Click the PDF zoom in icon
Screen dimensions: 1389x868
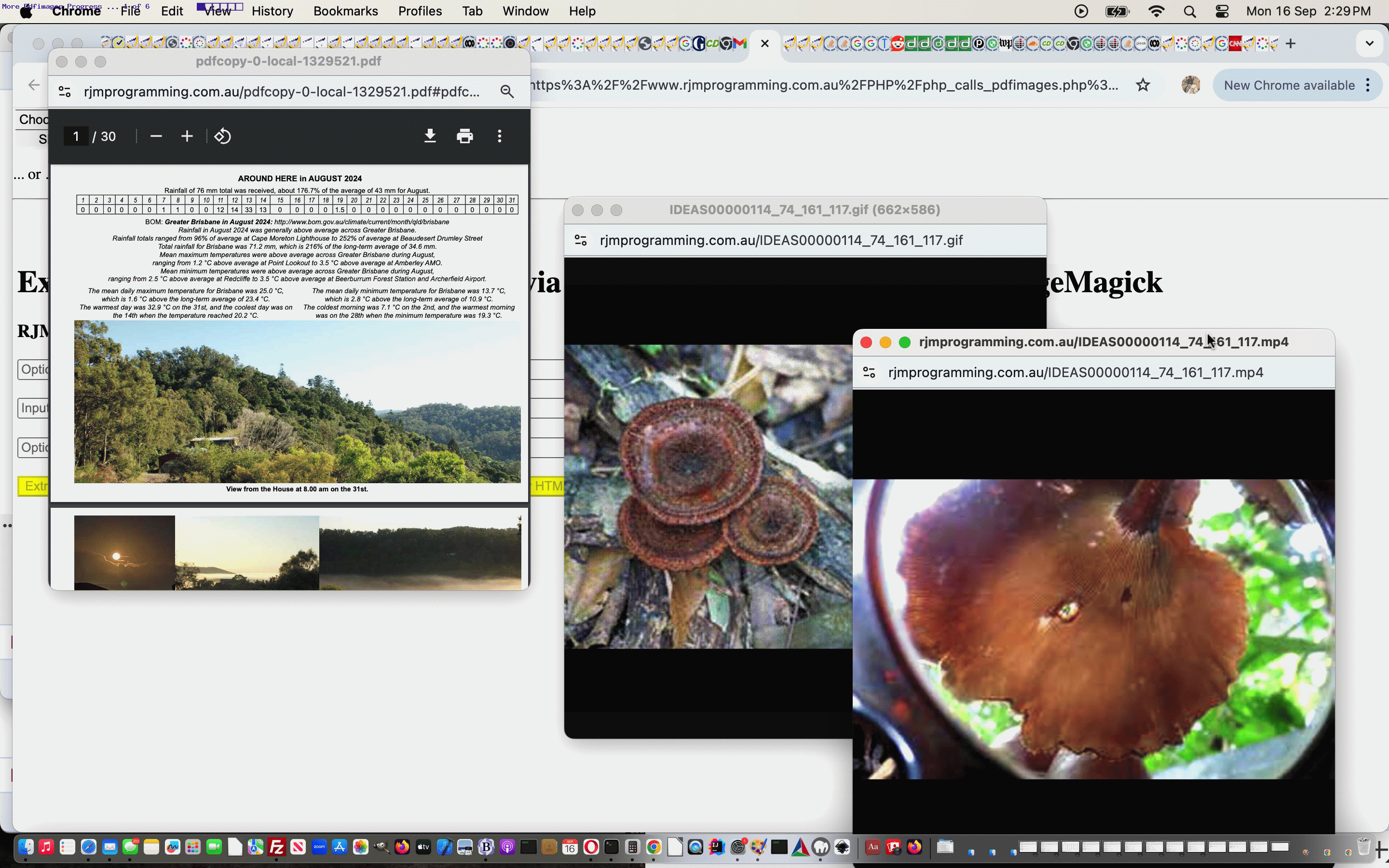point(187,136)
